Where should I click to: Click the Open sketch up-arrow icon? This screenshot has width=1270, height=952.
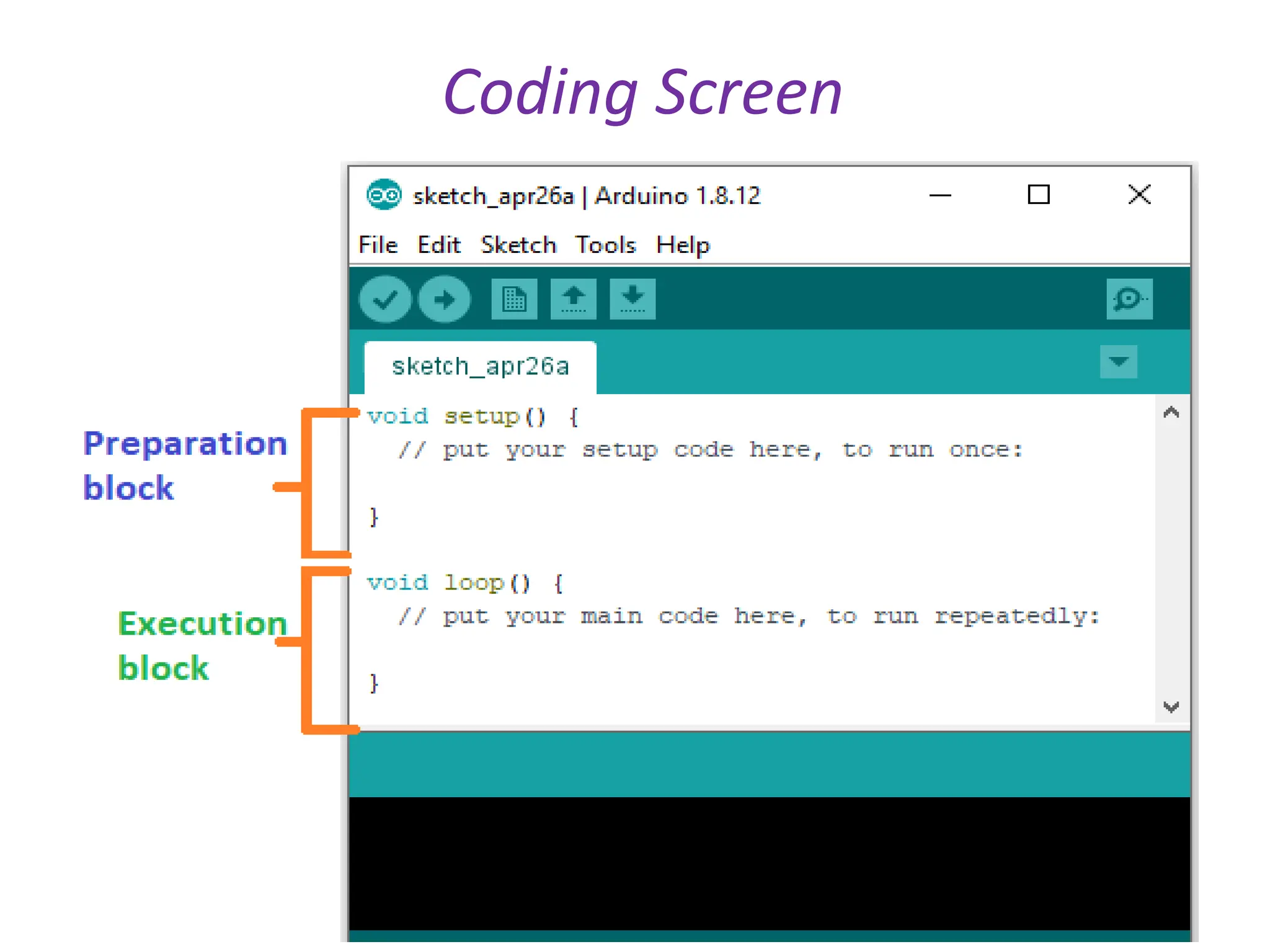tap(574, 299)
